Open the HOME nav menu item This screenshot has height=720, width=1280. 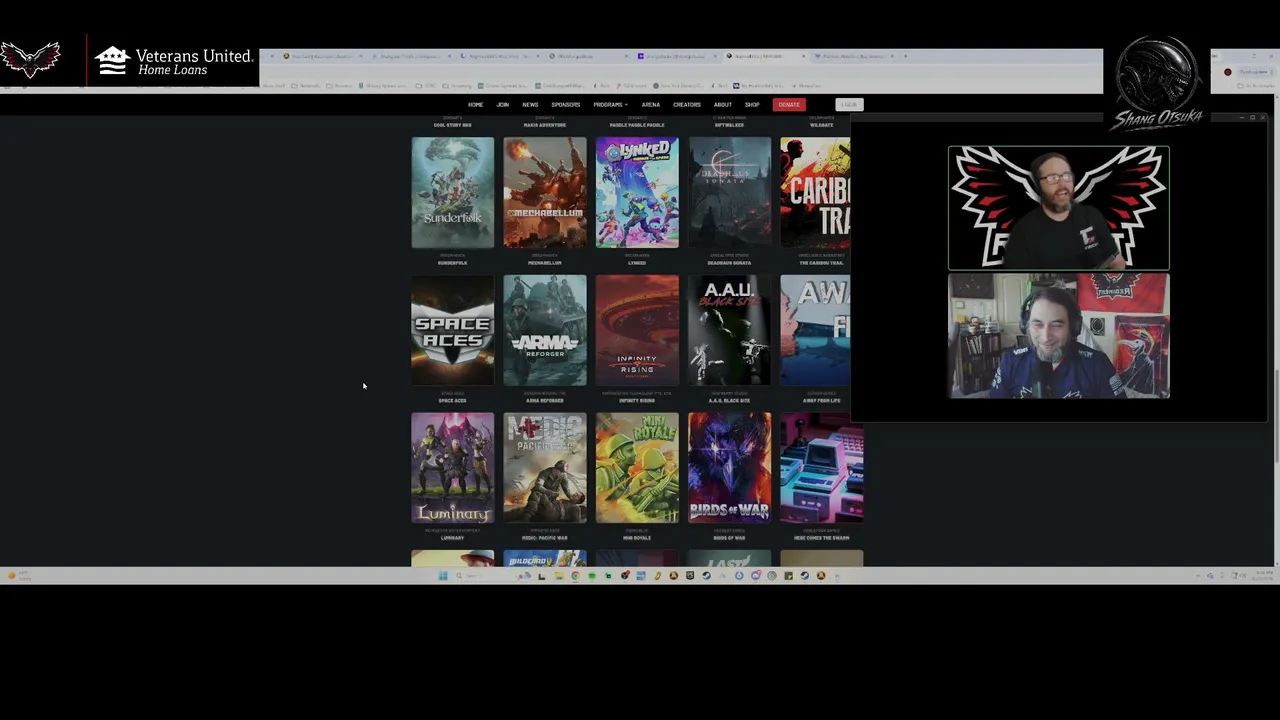tap(475, 105)
